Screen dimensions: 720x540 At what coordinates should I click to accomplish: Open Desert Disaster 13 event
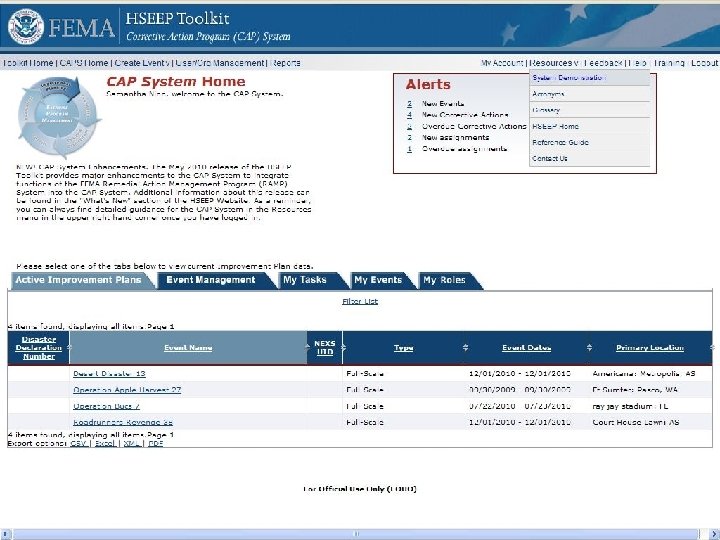(109, 374)
